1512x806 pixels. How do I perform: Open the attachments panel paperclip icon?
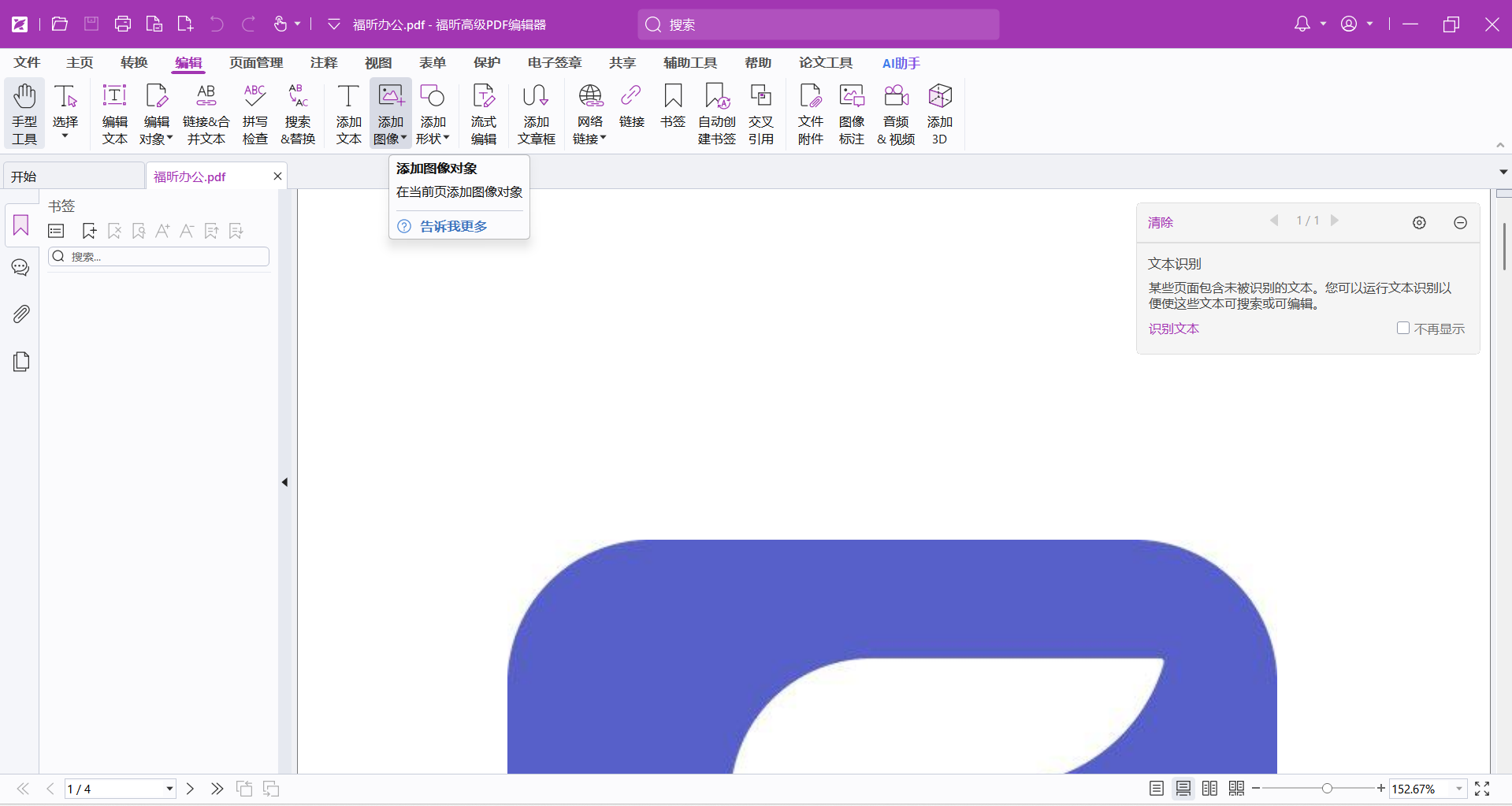(21, 314)
